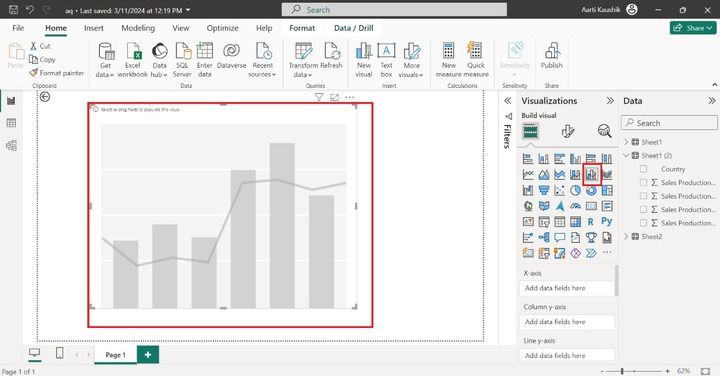Viewport: 720px width, 376px height.
Task: Open the Recent sources dropdown
Action: click(262, 60)
